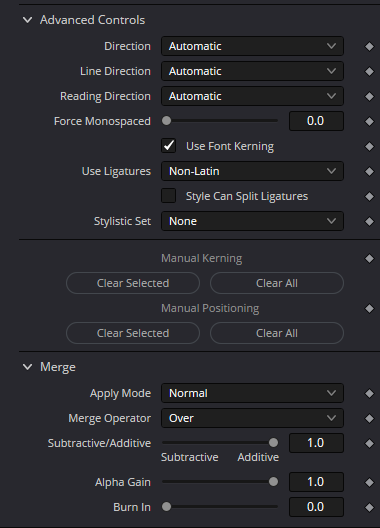
Task: Add keyframe for Line Direction
Action: point(370,71)
